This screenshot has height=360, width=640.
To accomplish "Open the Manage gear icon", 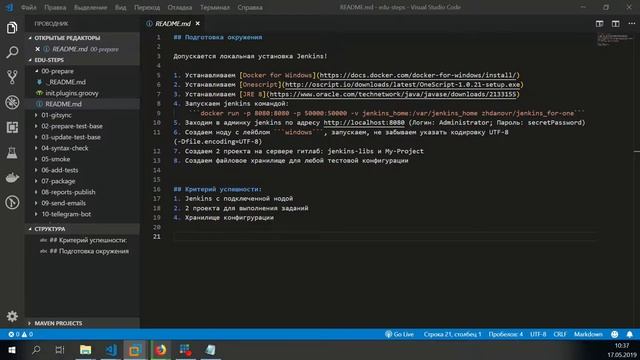I will pyautogui.click(x=12, y=316).
